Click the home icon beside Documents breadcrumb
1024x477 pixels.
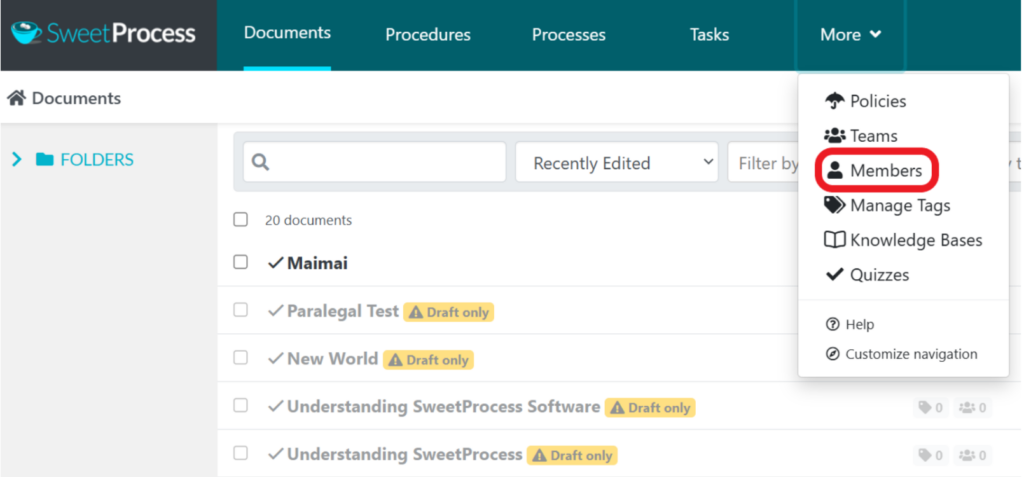[16, 99]
